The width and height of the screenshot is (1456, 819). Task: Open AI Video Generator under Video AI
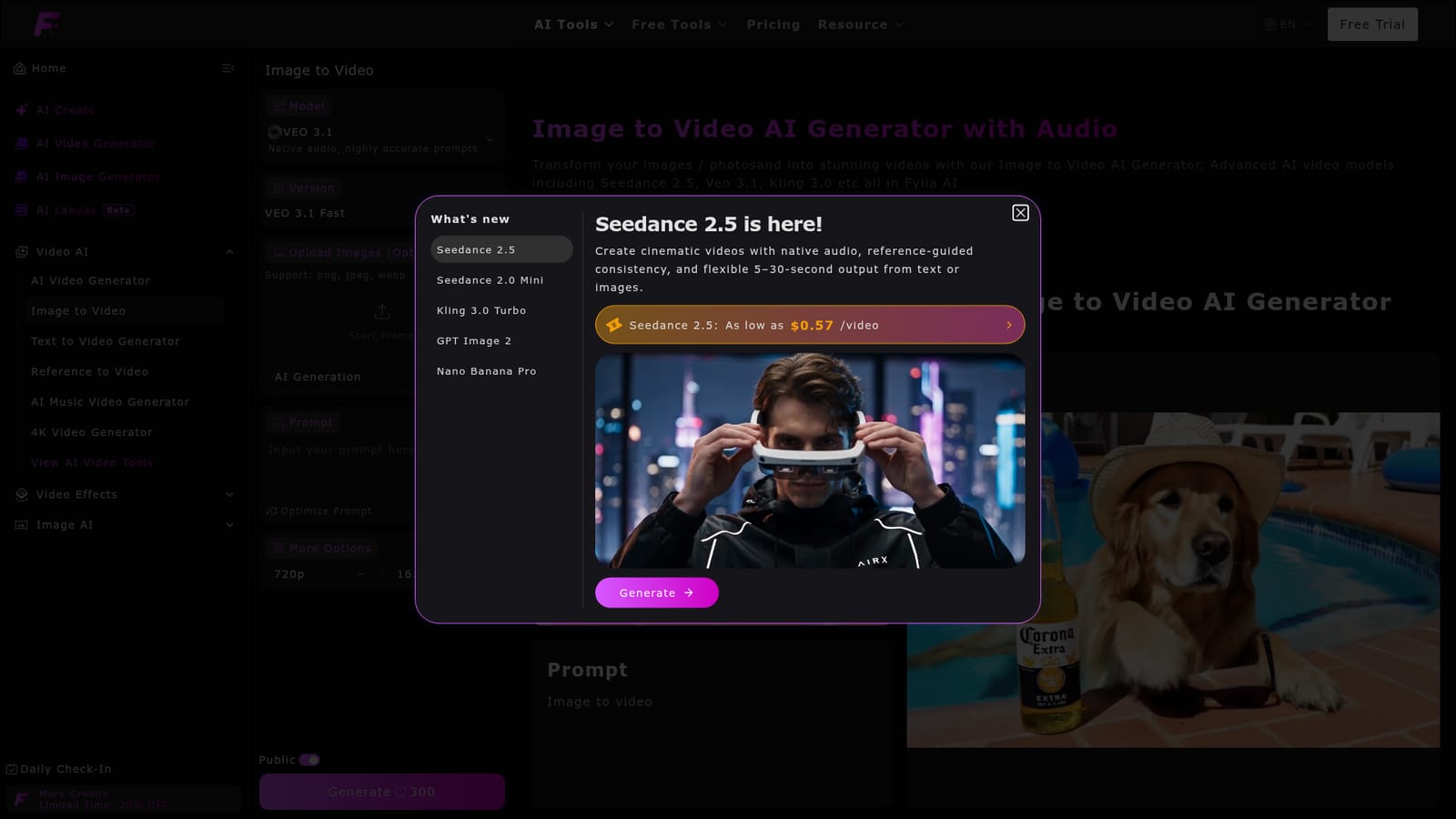tap(91, 280)
